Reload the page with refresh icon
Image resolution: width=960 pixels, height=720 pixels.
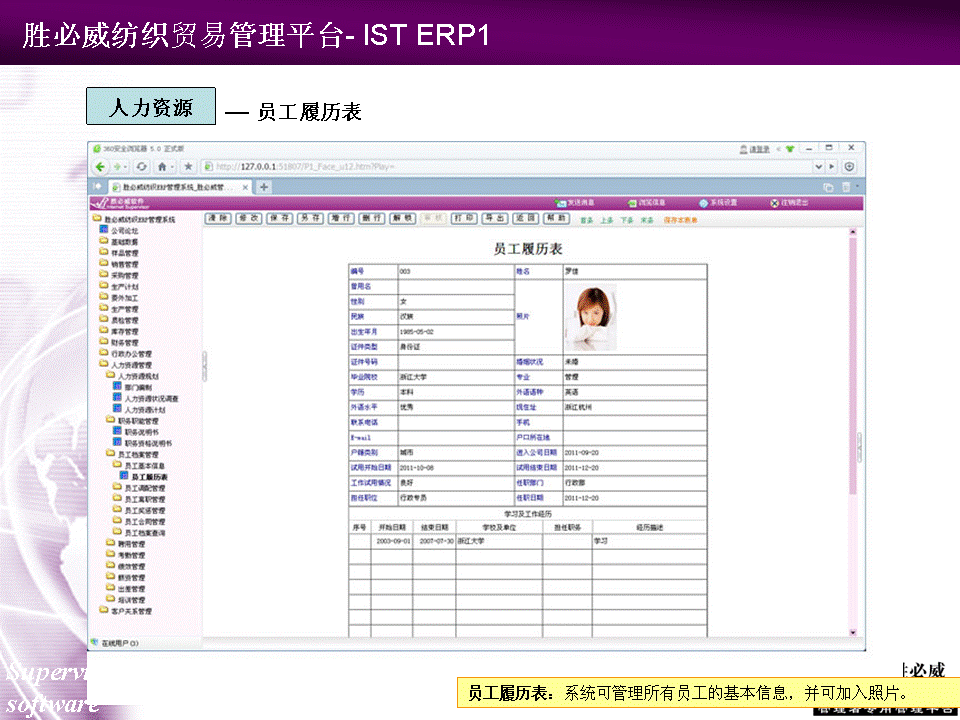pos(141,167)
